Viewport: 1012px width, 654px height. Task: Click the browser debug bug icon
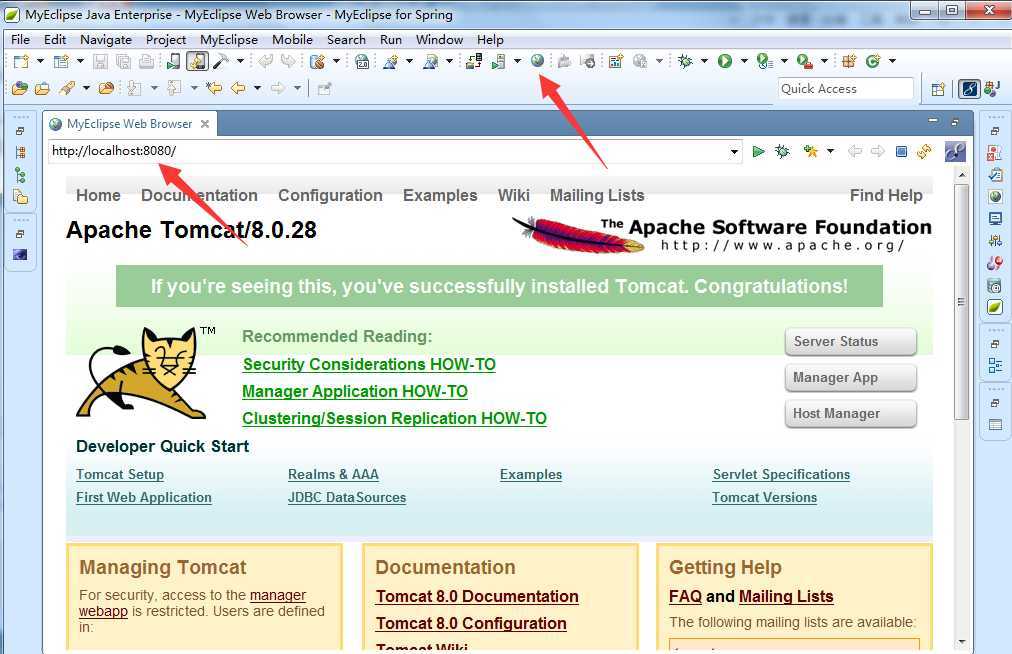782,152
